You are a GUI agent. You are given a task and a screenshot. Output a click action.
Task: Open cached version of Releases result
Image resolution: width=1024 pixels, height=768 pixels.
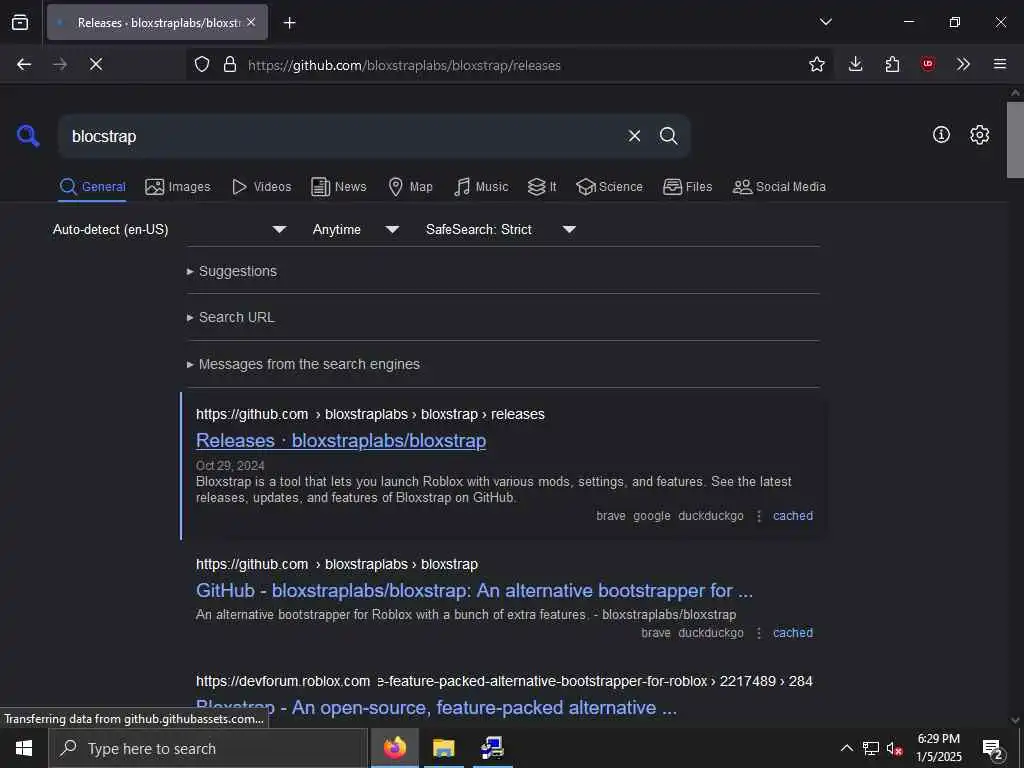pos(793,516)
